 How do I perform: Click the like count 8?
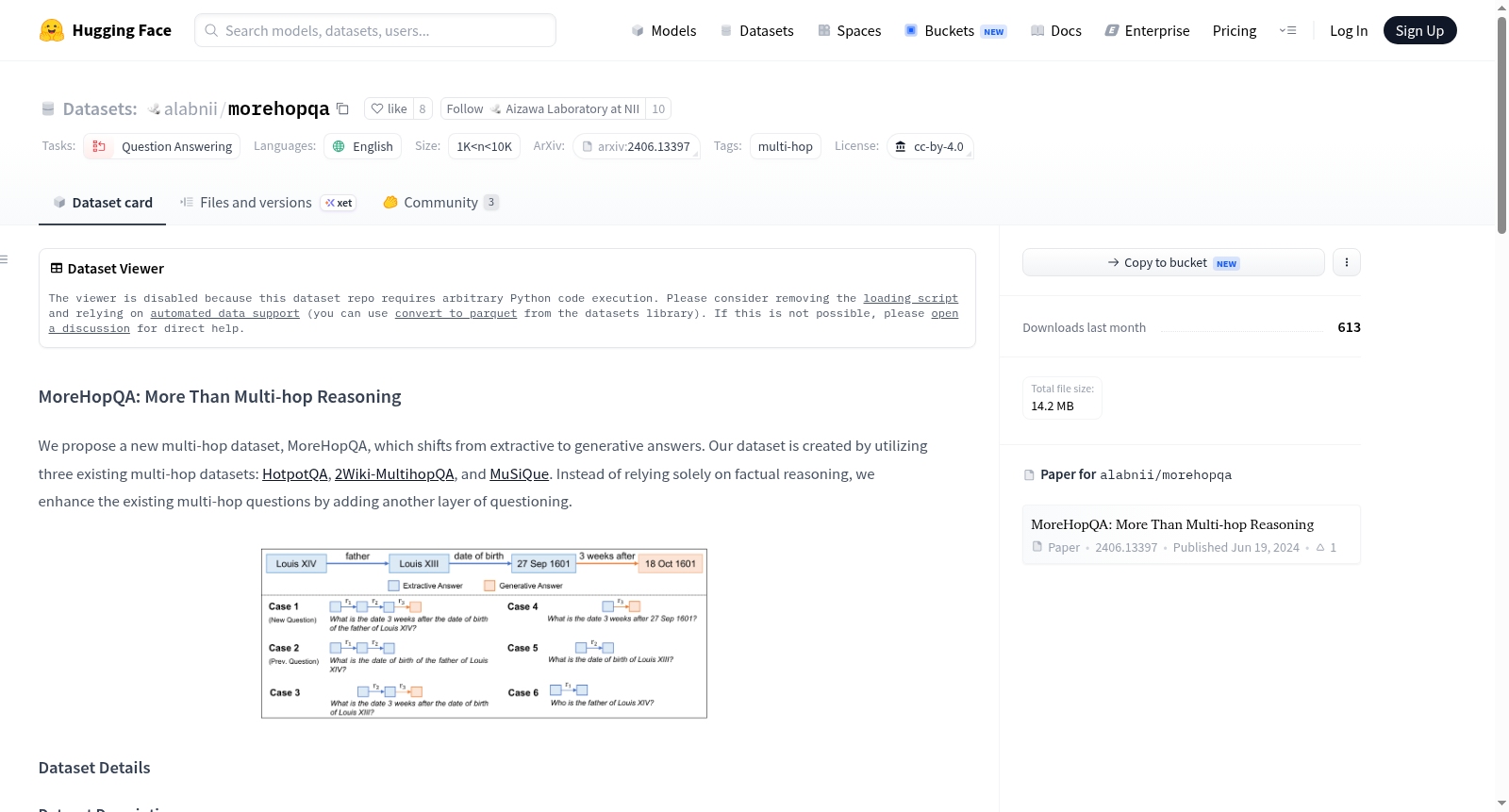(423, 108)
